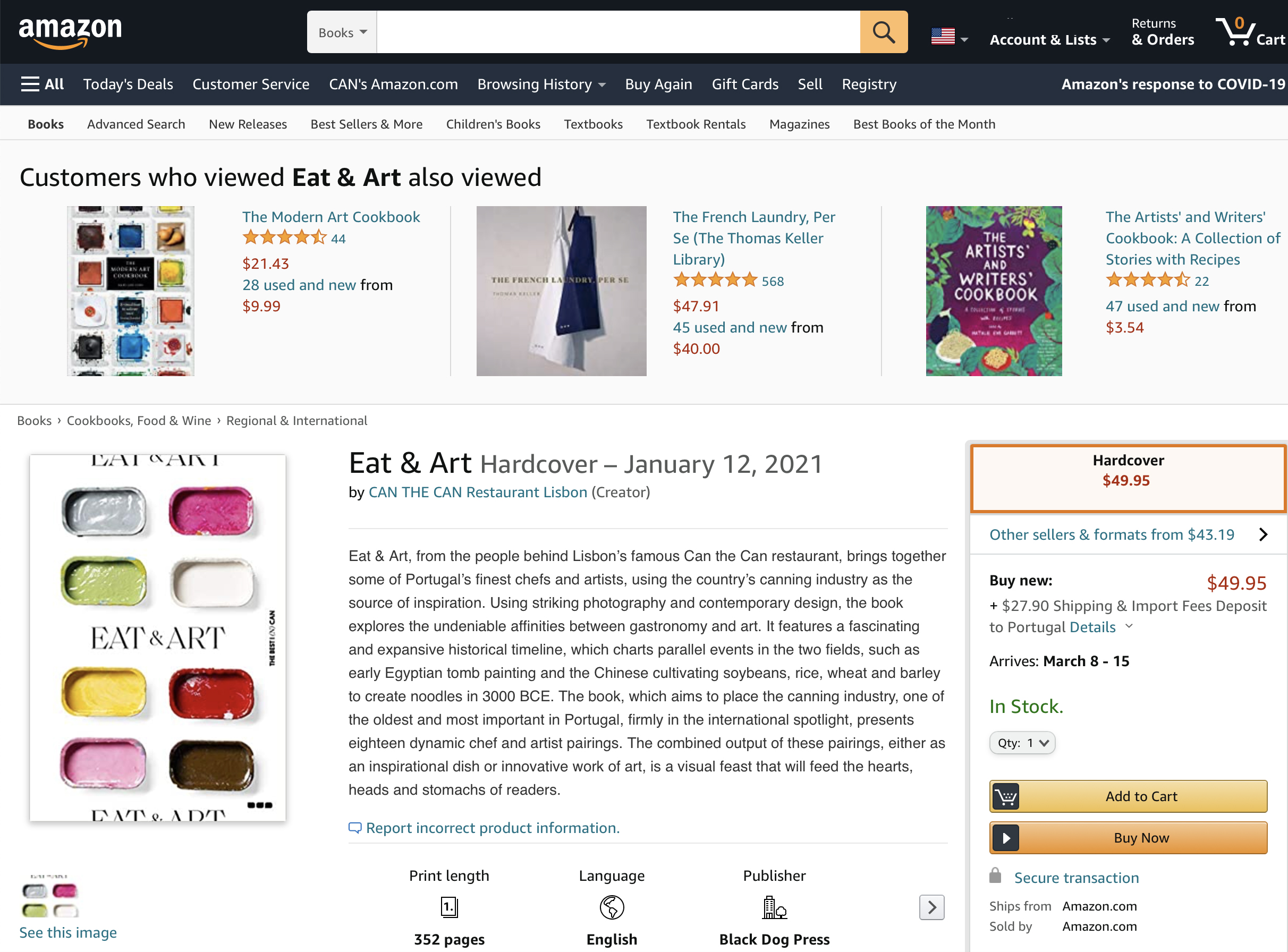Screen dimensions: 1288x952
Task: Open the Eat & Art cover image
Action: point(157,637)
